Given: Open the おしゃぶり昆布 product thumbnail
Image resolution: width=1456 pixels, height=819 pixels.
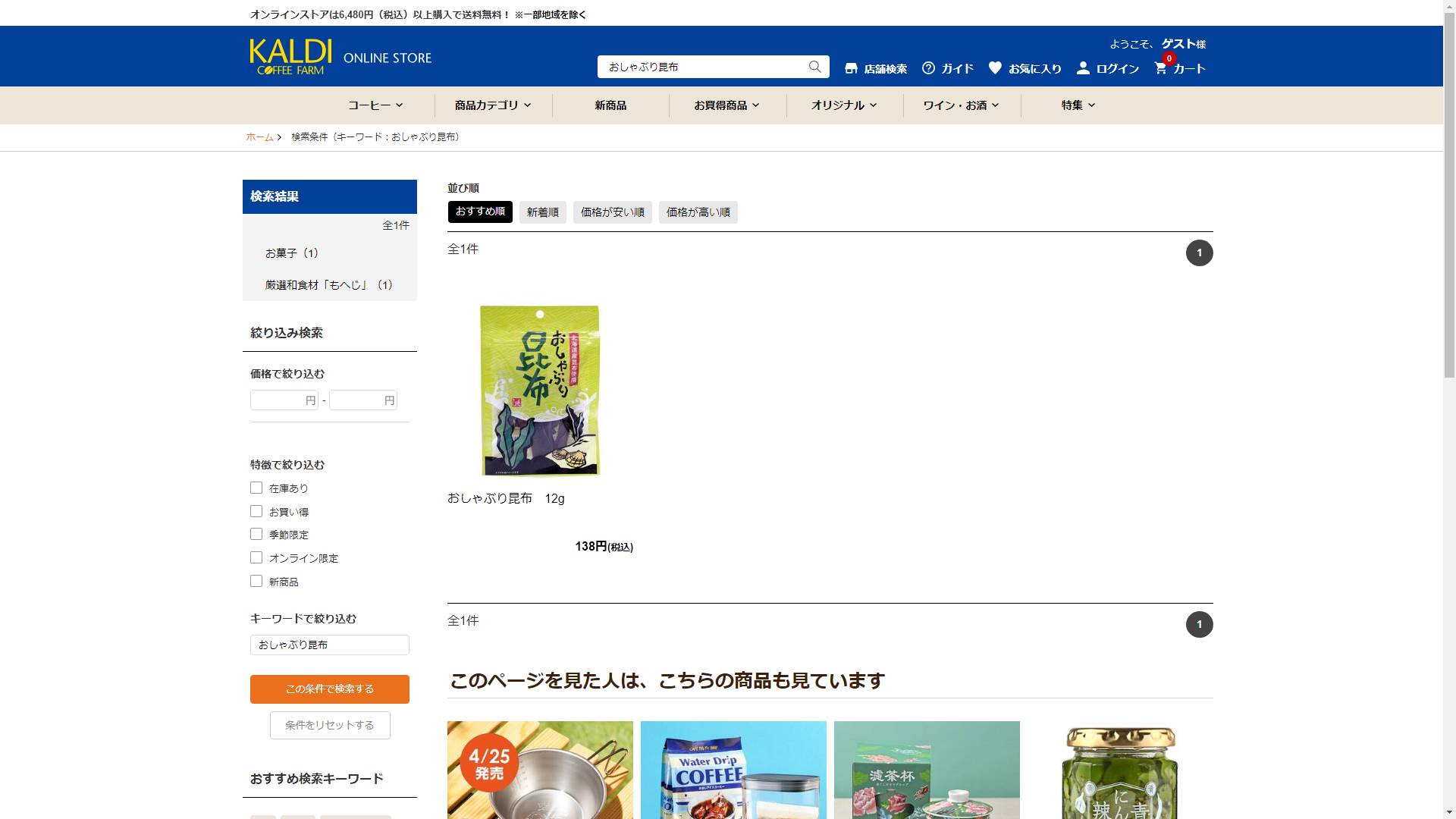Looking at the screenshot, I should pos(540,390).
